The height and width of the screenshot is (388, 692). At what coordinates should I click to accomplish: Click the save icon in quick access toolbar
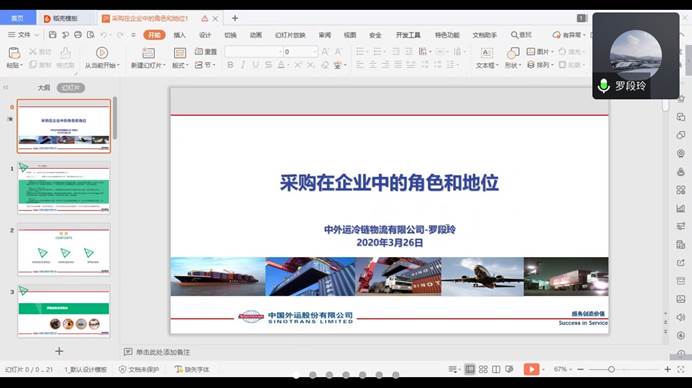(x=53, y=35)
